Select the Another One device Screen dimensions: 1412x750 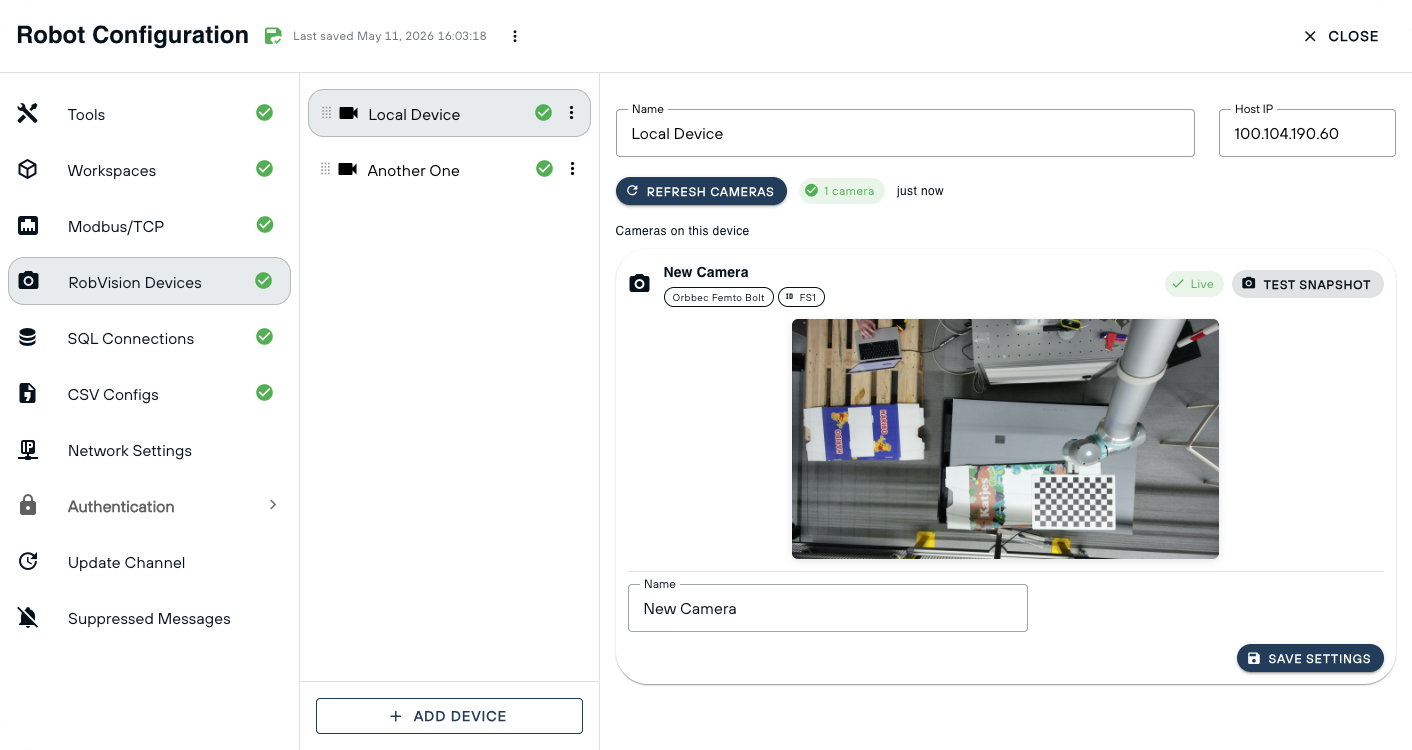pos(449,170)
